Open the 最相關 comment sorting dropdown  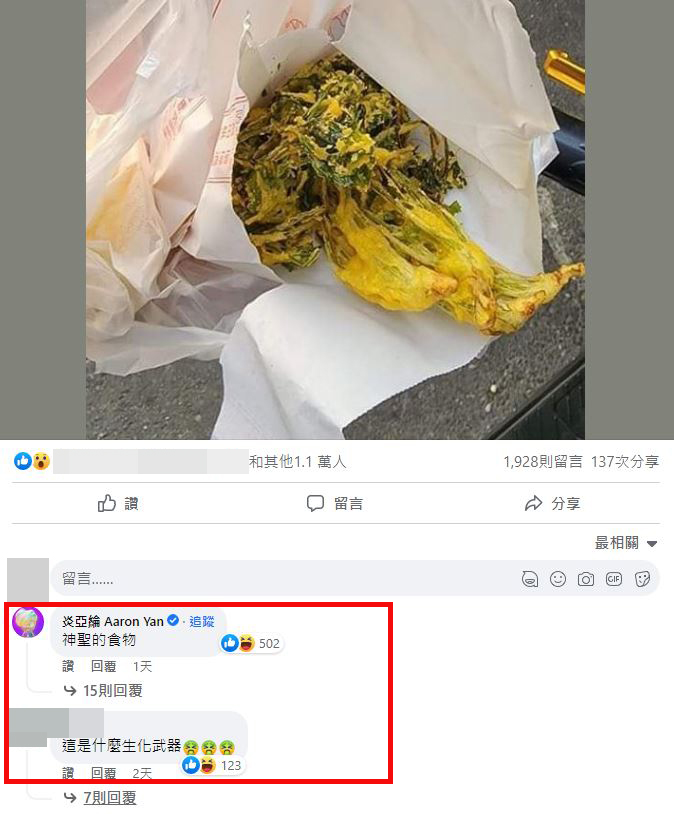pyautogui.click(x=626, y=543)
